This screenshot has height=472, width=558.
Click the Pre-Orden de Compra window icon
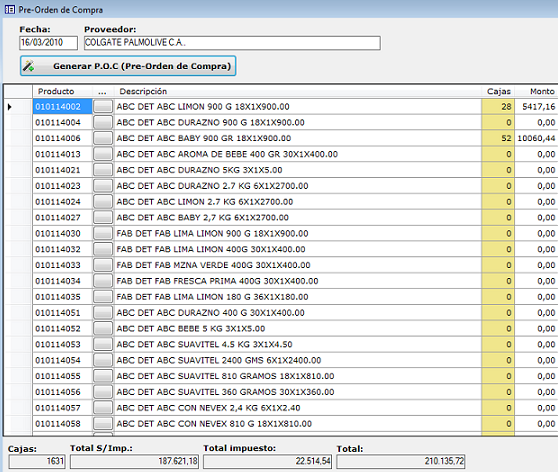pyautogui.click(x=10, y=10)
